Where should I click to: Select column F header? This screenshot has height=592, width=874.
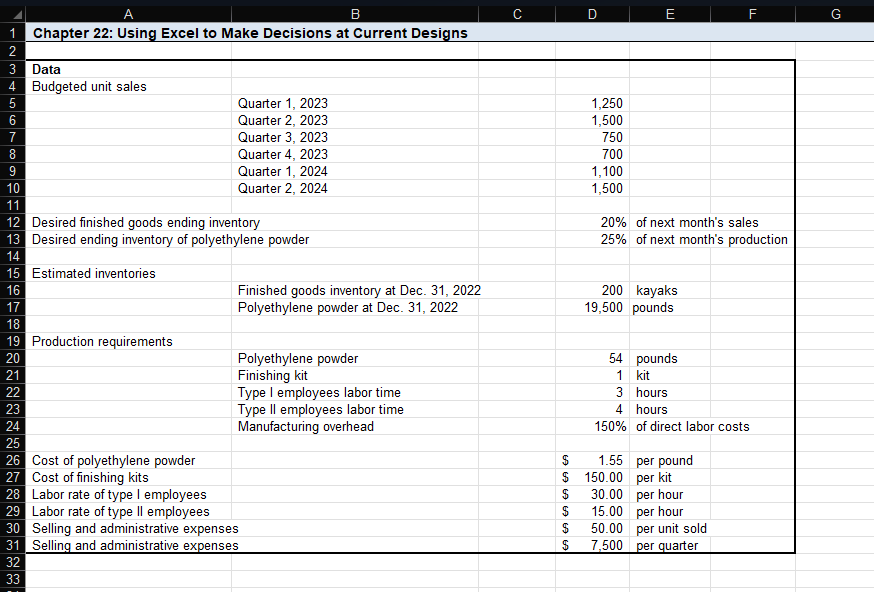(752, 14)
